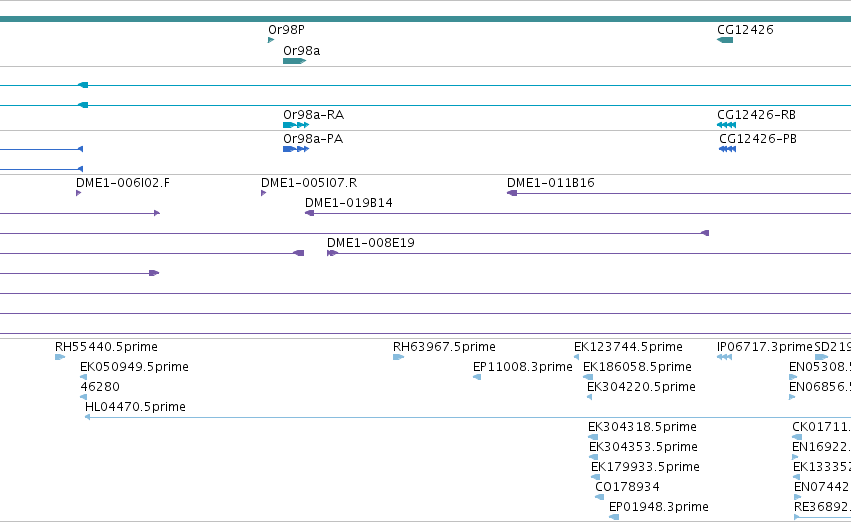The height and width of the screenshot is (522, 851).
Task: Click the Or98a-RA transcript label
Action: click(x=313, y=115)
